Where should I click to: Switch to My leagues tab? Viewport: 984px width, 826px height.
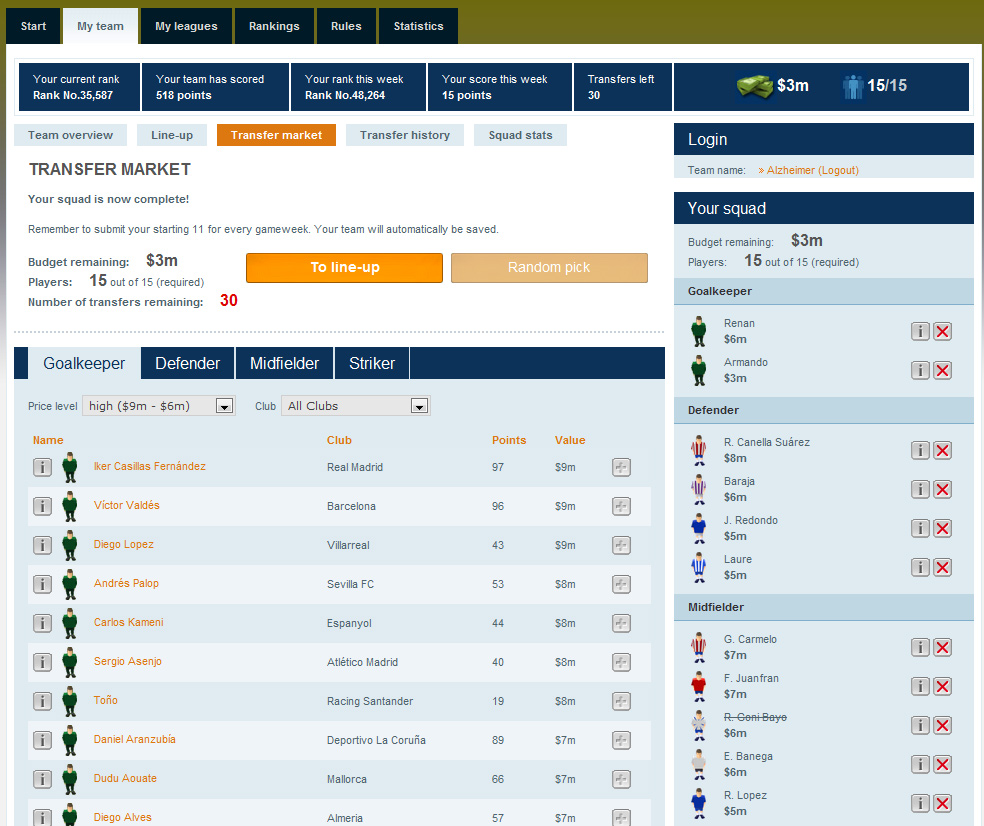pyautogui.click(x=186, y=26)
